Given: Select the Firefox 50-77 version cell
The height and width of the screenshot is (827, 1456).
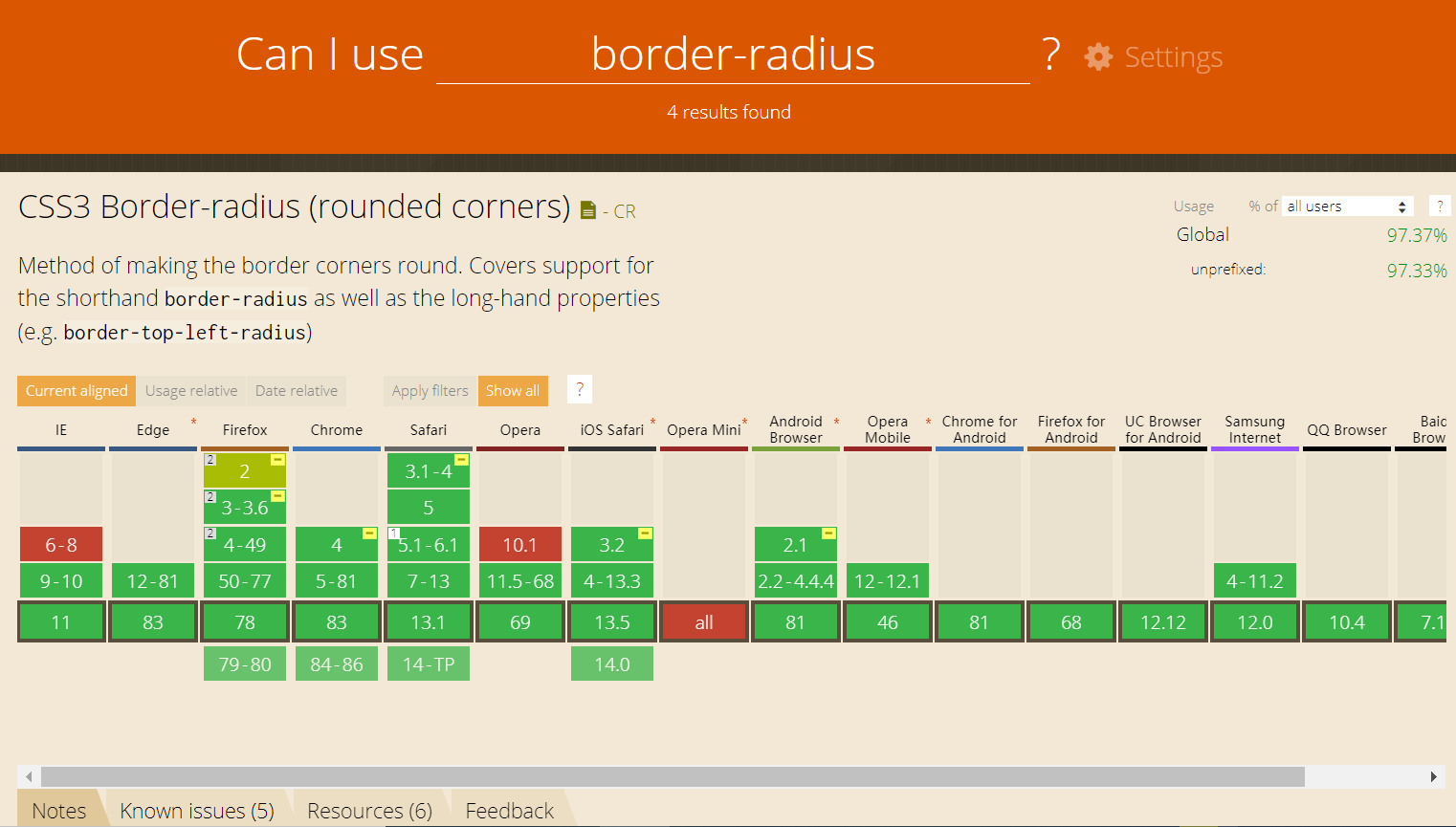Looking at the screenshot, I should (x=245, y=581).
